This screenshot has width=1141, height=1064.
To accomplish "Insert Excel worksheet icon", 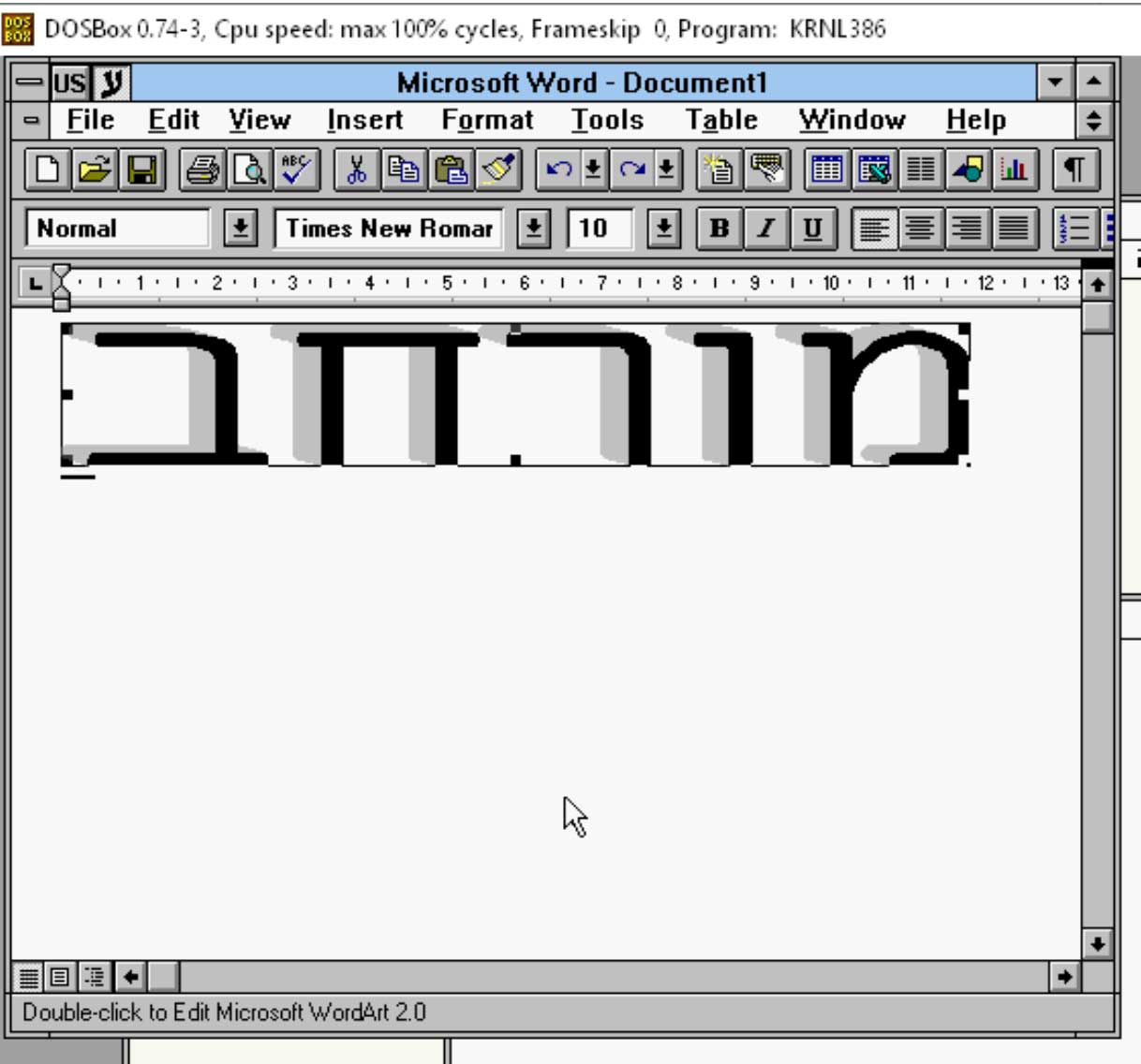I will tap(874, 170).
